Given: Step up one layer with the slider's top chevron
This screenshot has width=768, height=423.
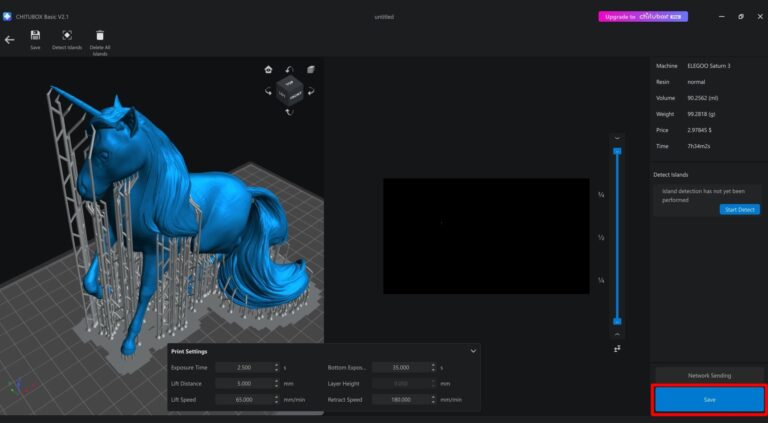Looking at the screenshot, I should coord(617,138).
